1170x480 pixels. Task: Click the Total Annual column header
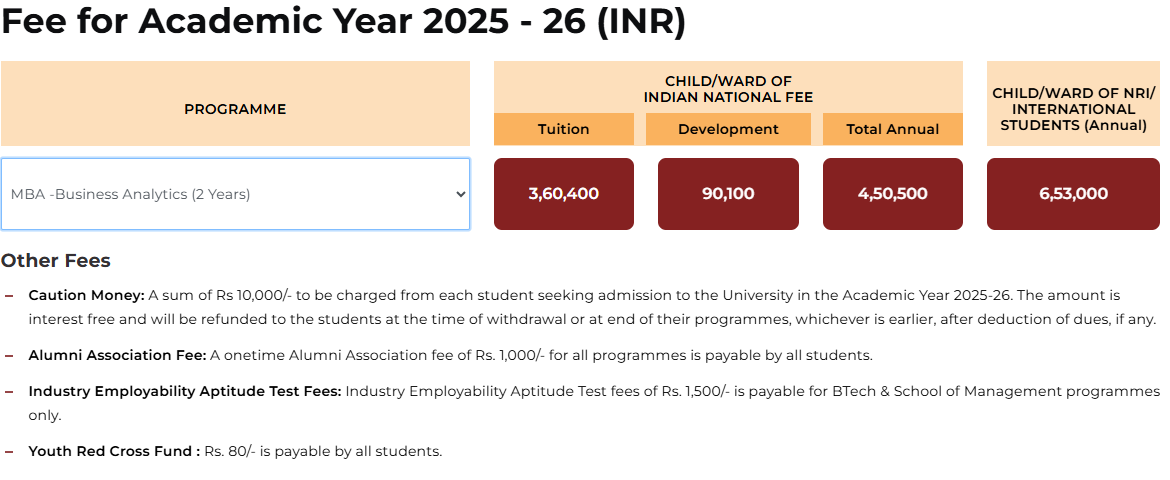(x=892, y=129)
